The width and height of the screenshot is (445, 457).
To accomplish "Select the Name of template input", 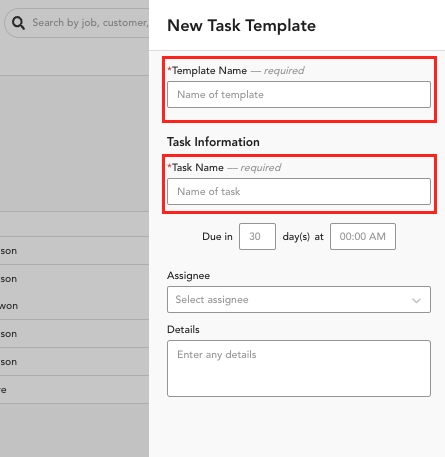I will [x=299, y=95].
